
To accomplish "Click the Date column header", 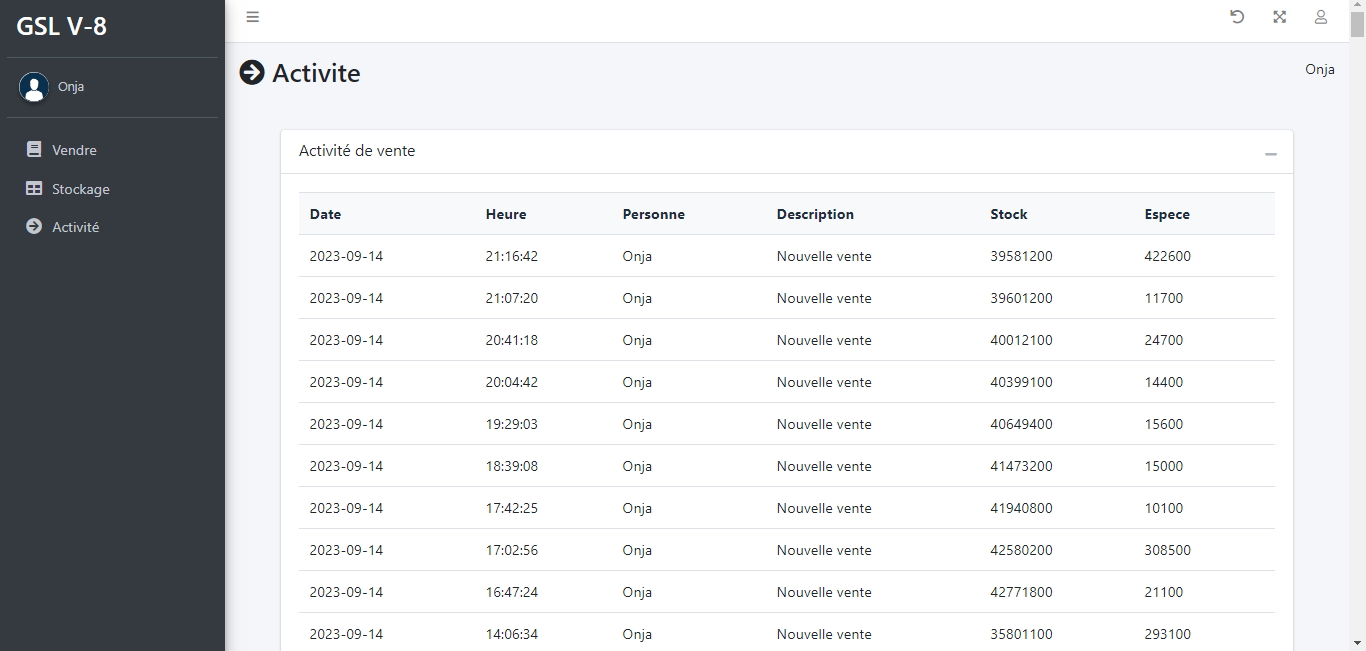I will point(325,214).
